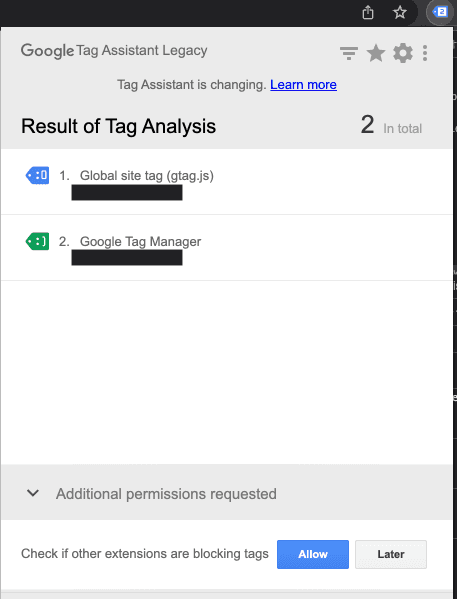
Task: Collapse permissions section using the chevron arrow
Action: click(33, 493)
